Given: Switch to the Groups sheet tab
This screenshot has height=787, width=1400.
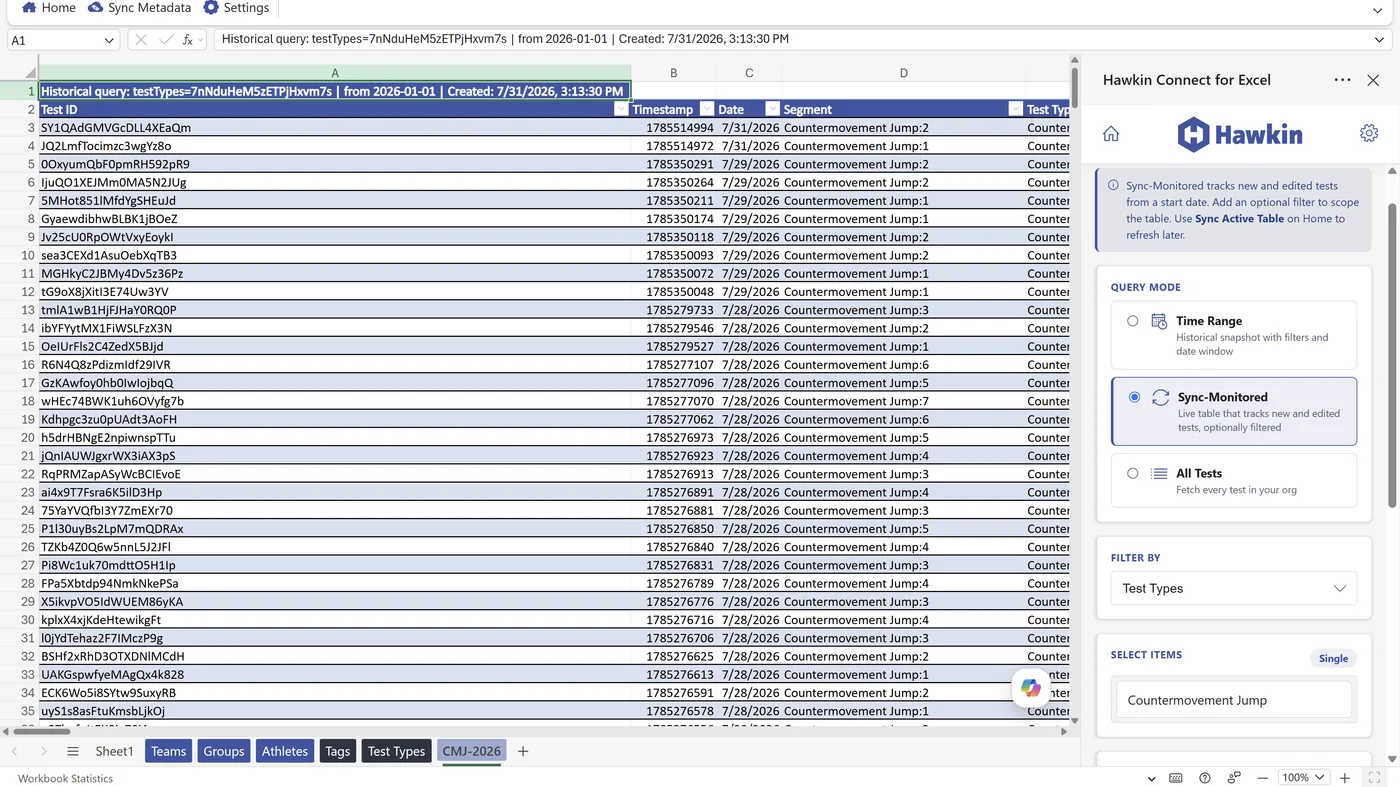Looking at the screenshot, I should (224, 751).
